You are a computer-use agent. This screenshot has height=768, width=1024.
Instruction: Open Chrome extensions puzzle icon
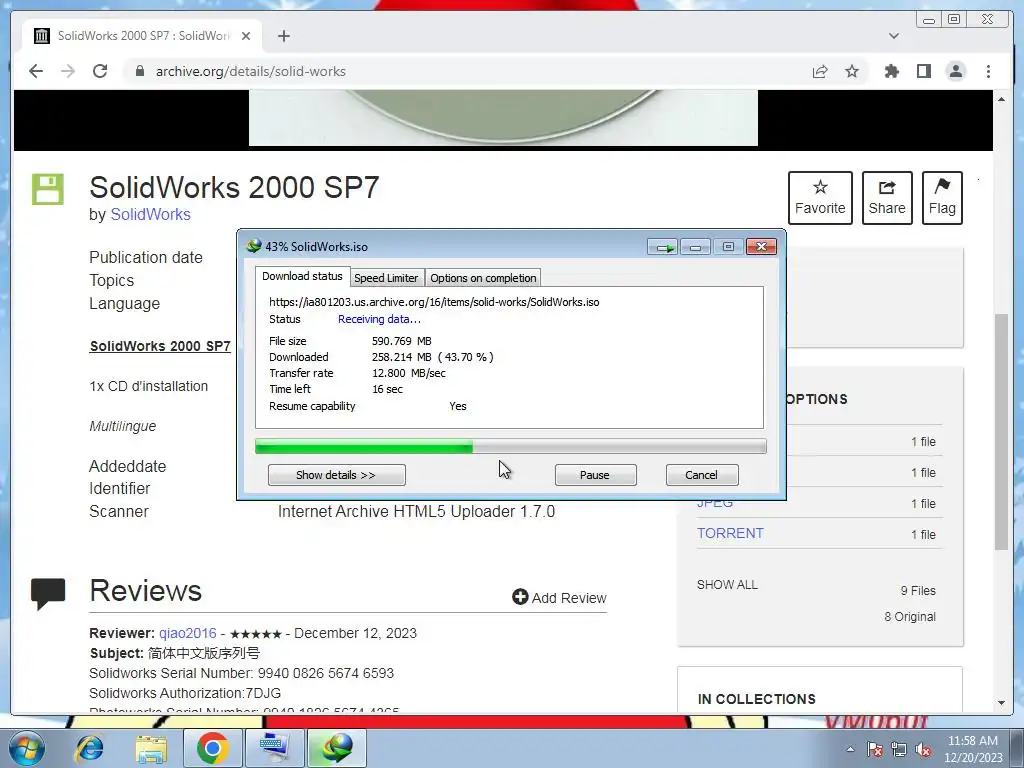click(891, 71)
